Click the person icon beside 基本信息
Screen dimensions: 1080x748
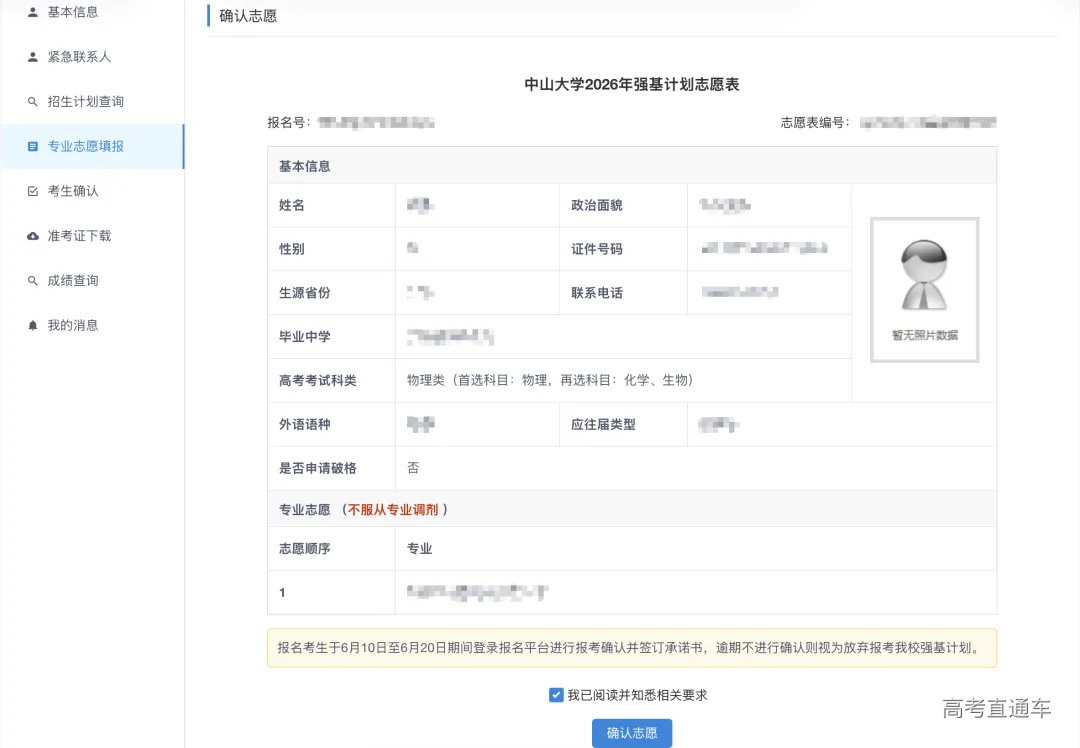(33, 12)
